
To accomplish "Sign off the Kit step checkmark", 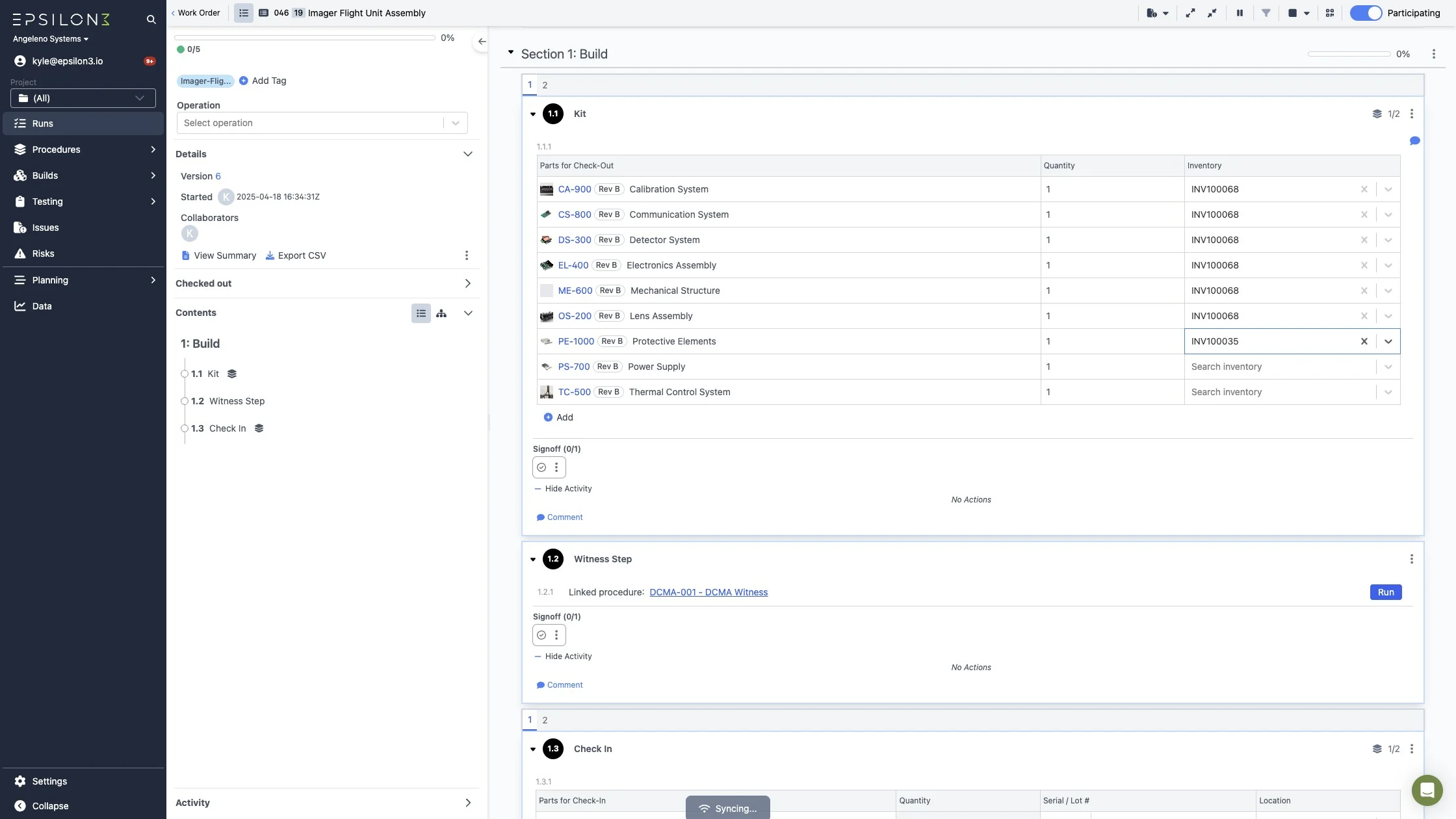I will 541,467.
